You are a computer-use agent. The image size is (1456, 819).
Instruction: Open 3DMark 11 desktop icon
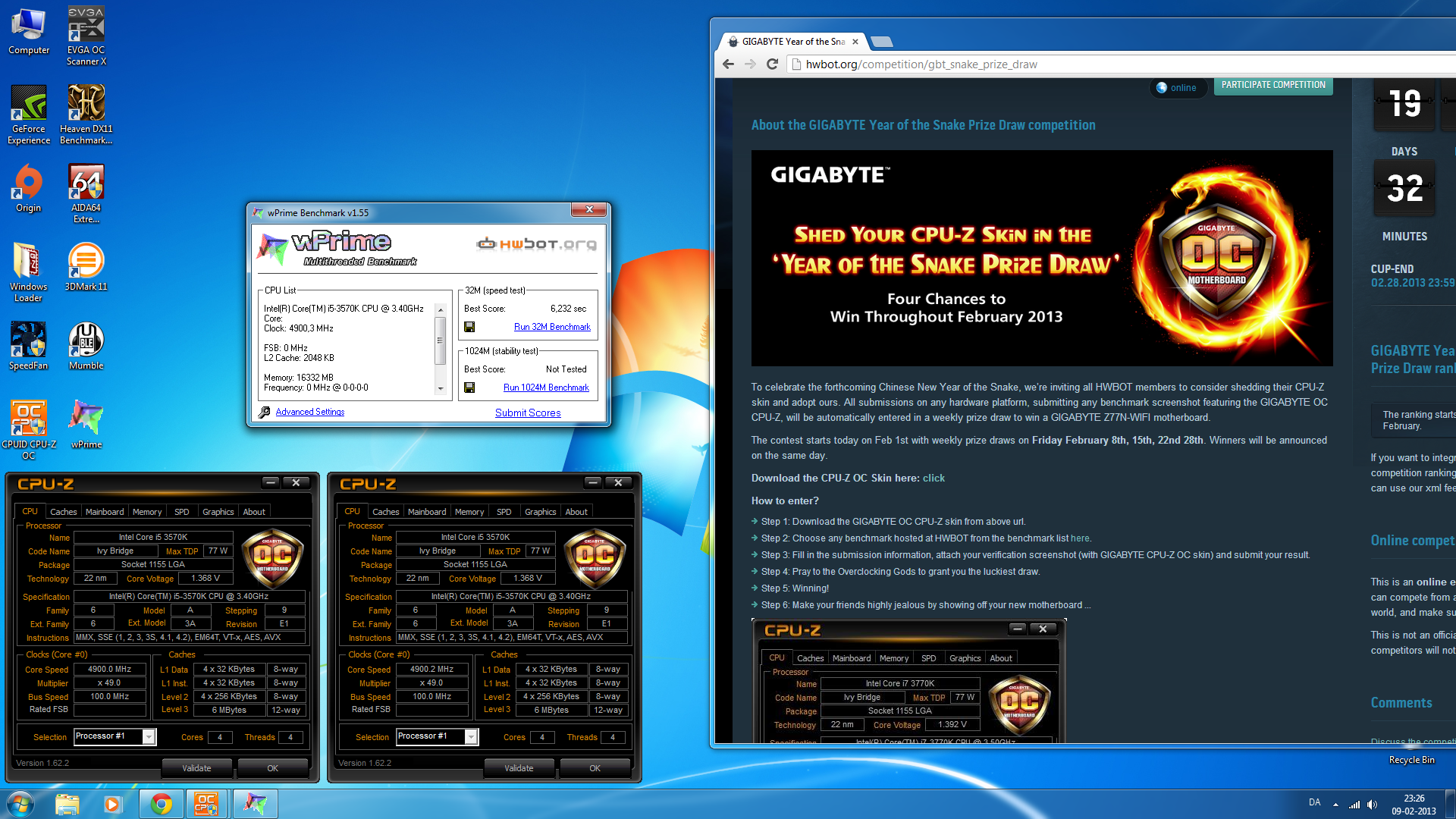(86, 268)
